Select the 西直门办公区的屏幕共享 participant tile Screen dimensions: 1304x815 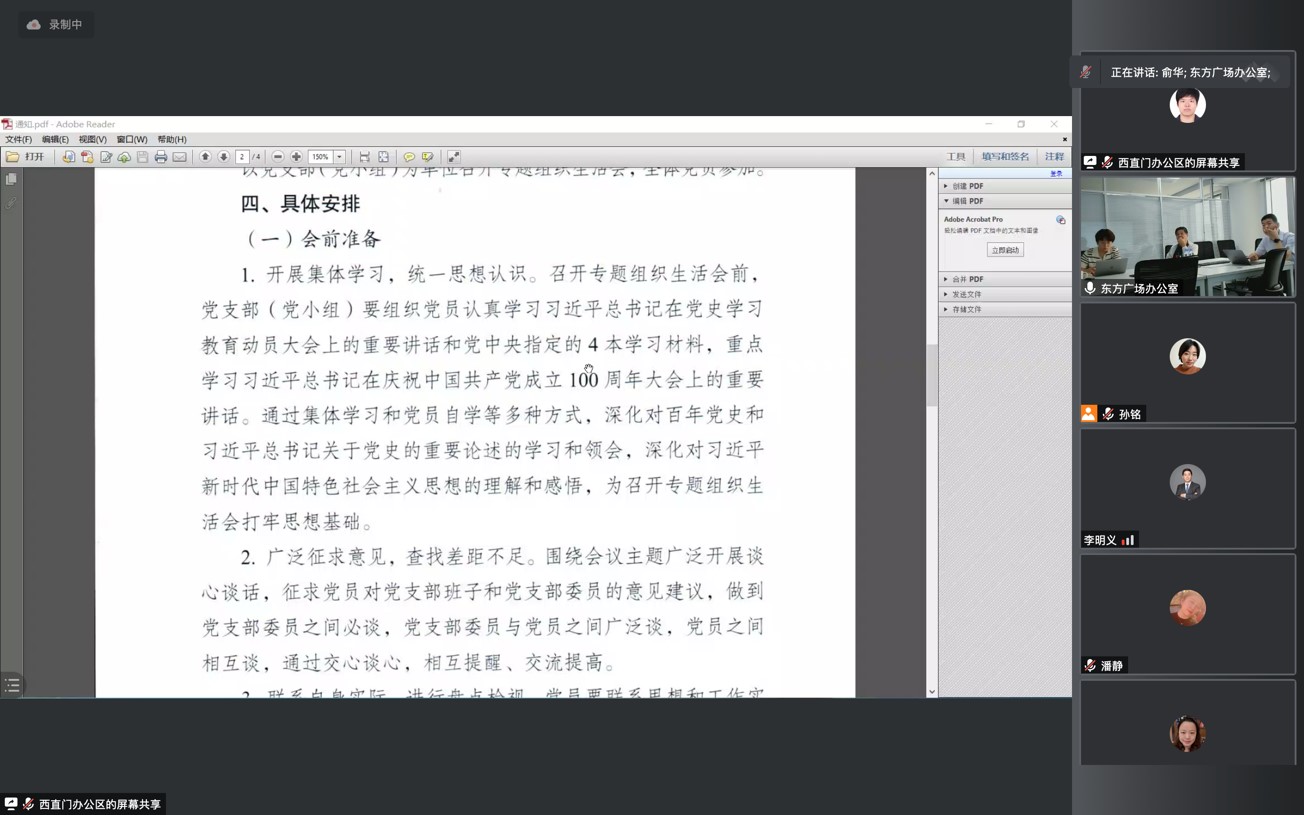pos(1188,112)
